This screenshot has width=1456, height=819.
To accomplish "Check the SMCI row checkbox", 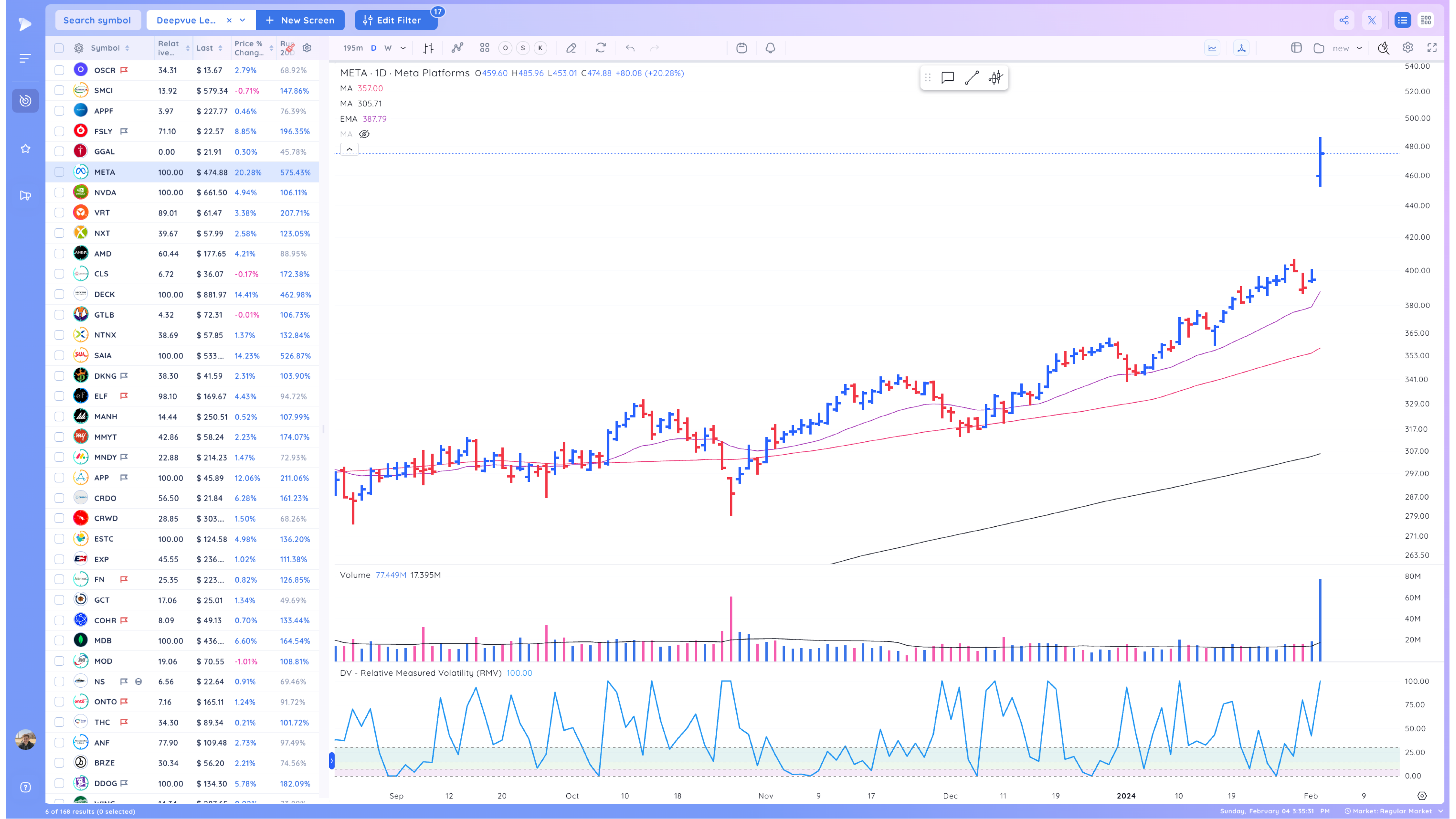I will [59, 90].
